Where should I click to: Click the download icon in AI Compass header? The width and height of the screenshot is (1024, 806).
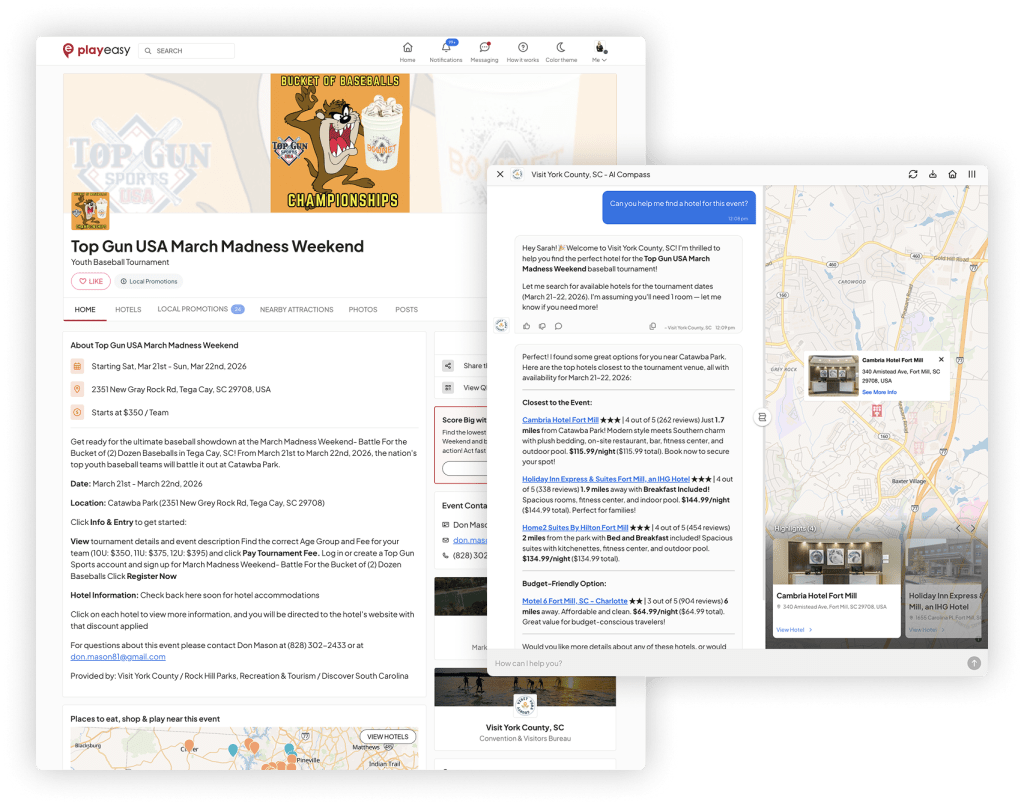[x=933, y=174]
